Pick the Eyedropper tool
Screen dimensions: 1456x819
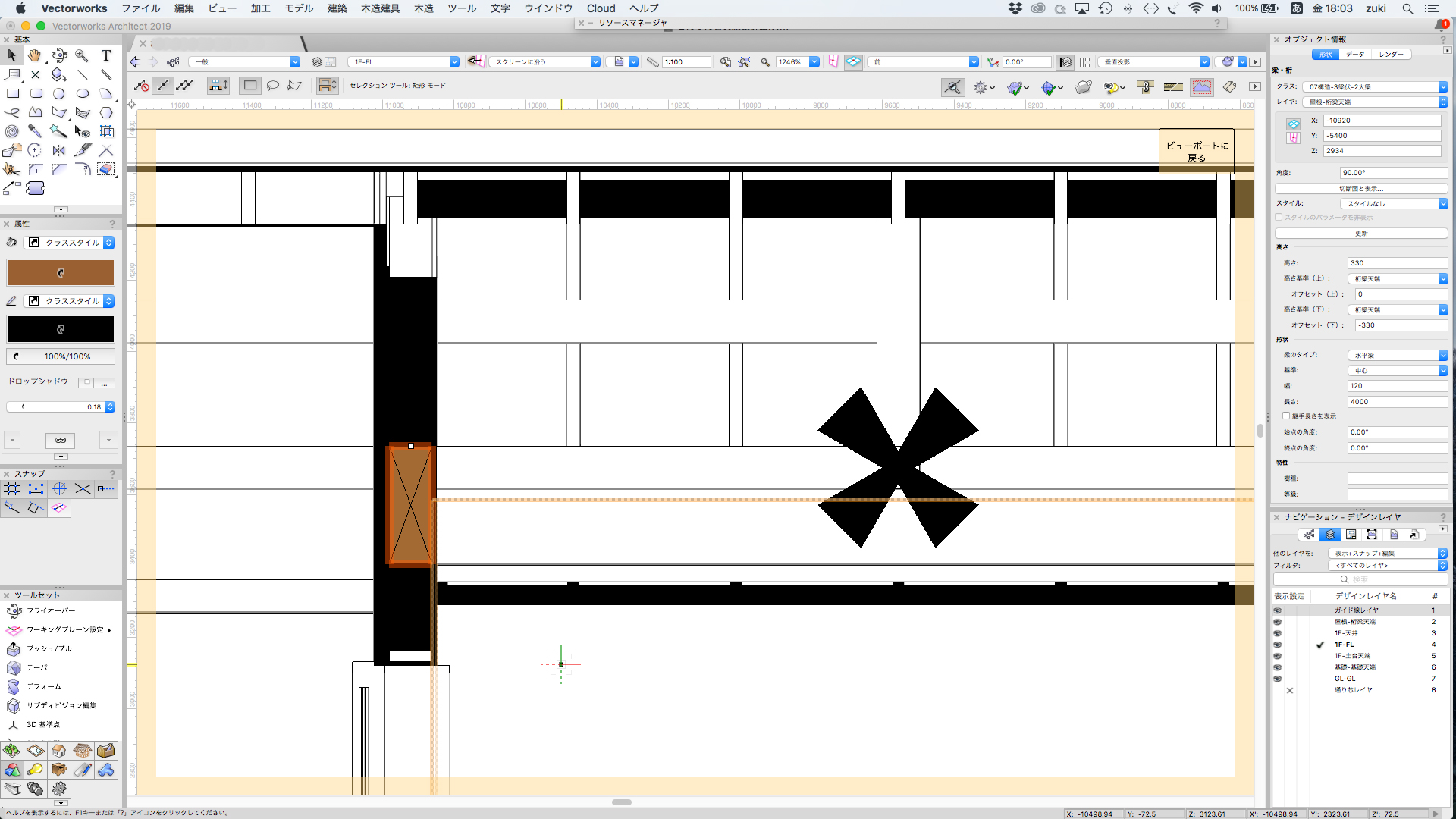(35, 131)
